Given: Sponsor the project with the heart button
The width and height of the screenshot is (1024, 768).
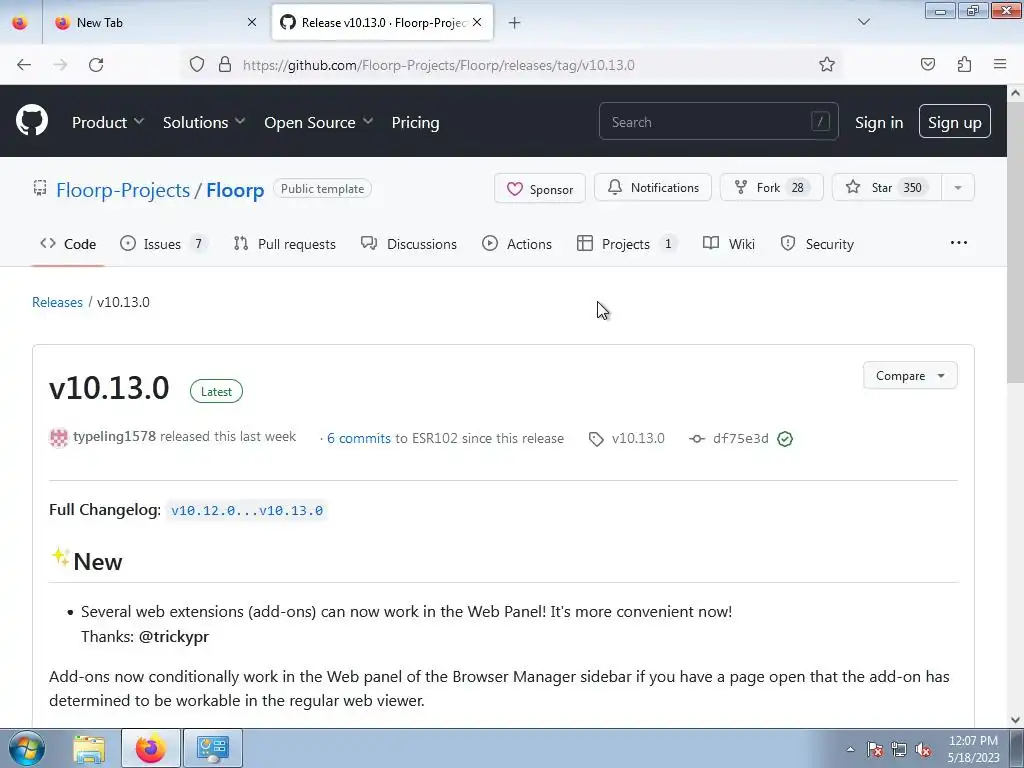Looking at the screenshot, I should click(539, 189).
